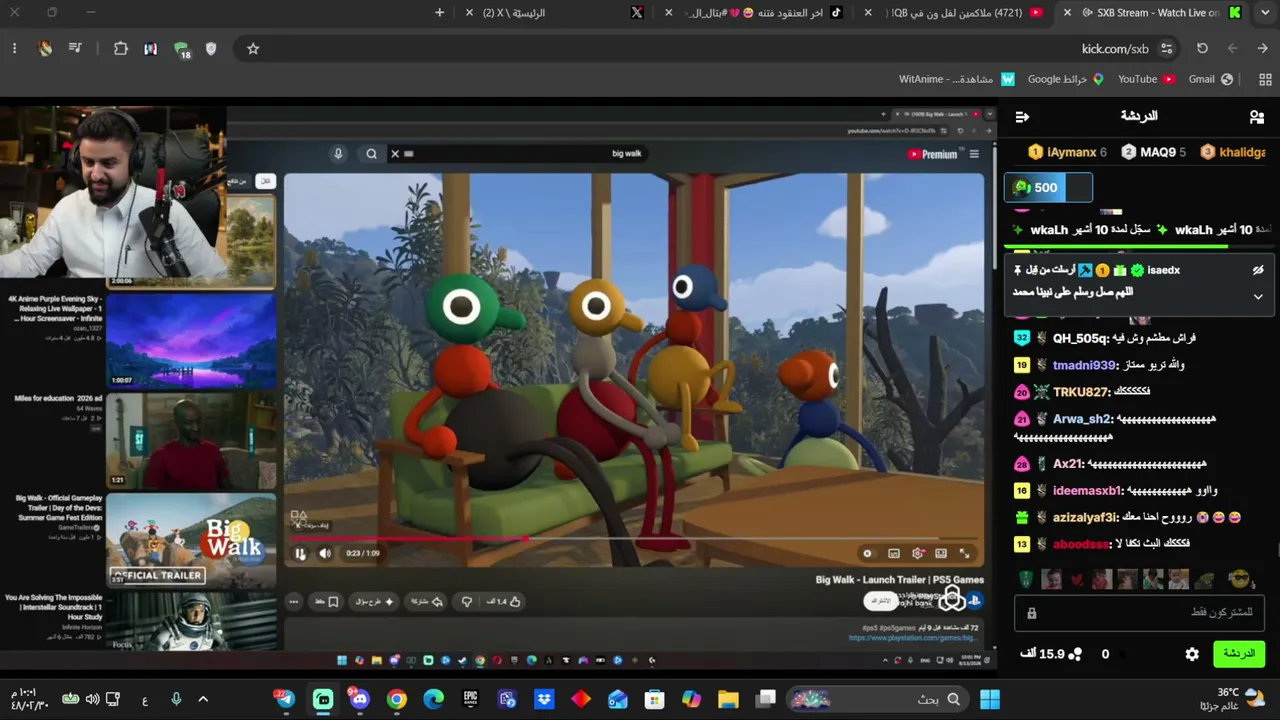Viewport: 1280px width, 720px height.
Task: Reload the kick.com page
Action: (1202, 49)
